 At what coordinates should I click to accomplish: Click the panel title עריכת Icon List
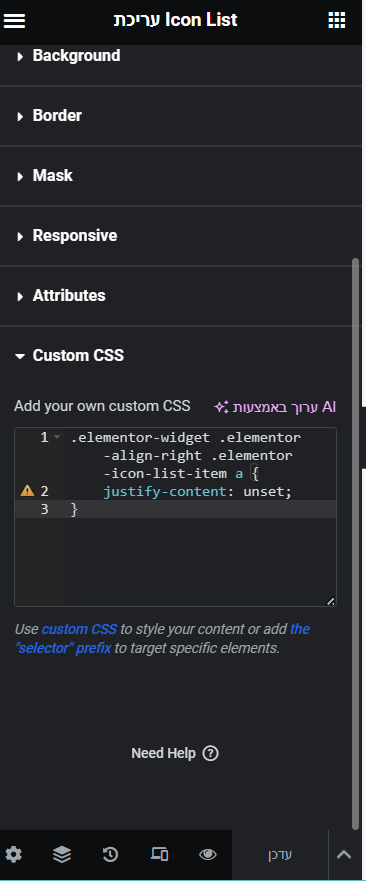pos(176,20)
